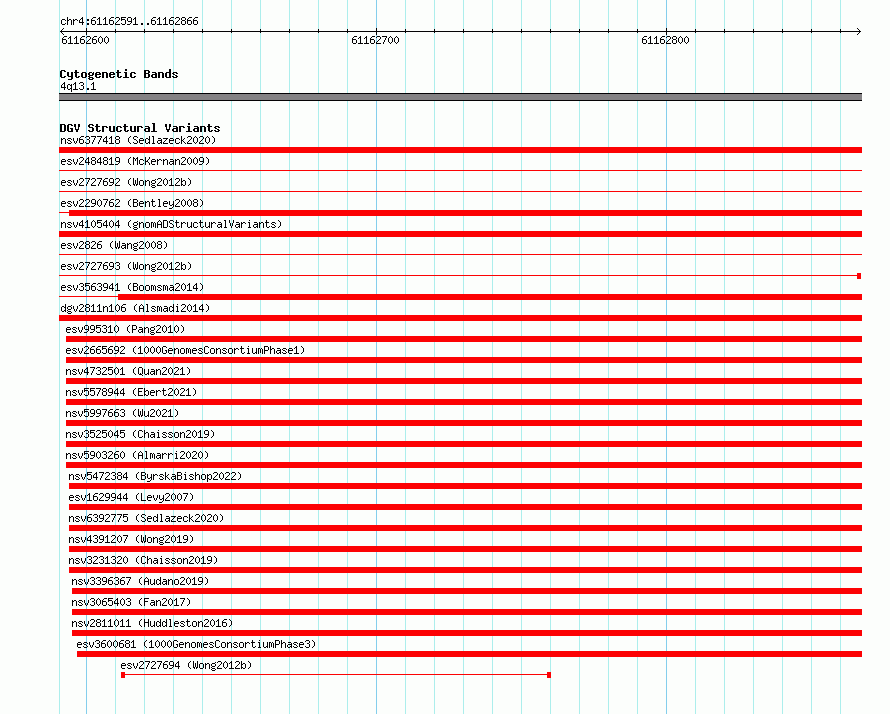Viewport: 890px width, 714px height.
Task: Open variant esv2727693 (Wong2012b)
Action: coord(126,266)
